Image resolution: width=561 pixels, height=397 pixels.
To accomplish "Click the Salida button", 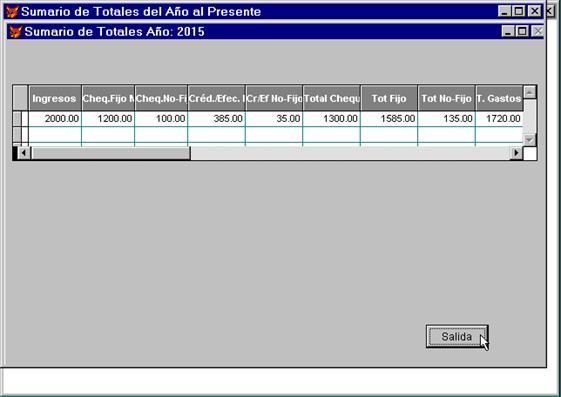I will point(457,336).
